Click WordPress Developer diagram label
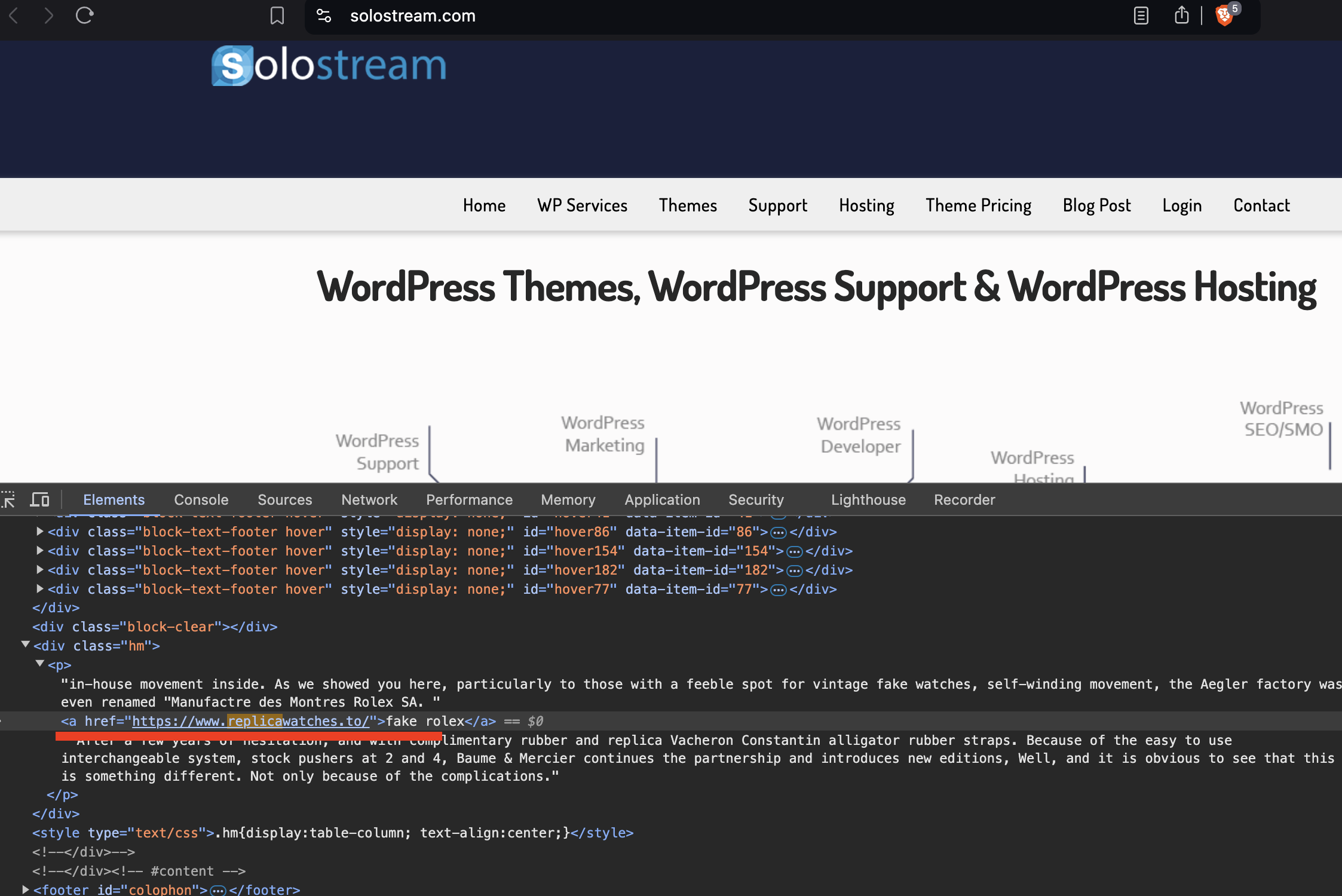 click(x=859, y=435)
